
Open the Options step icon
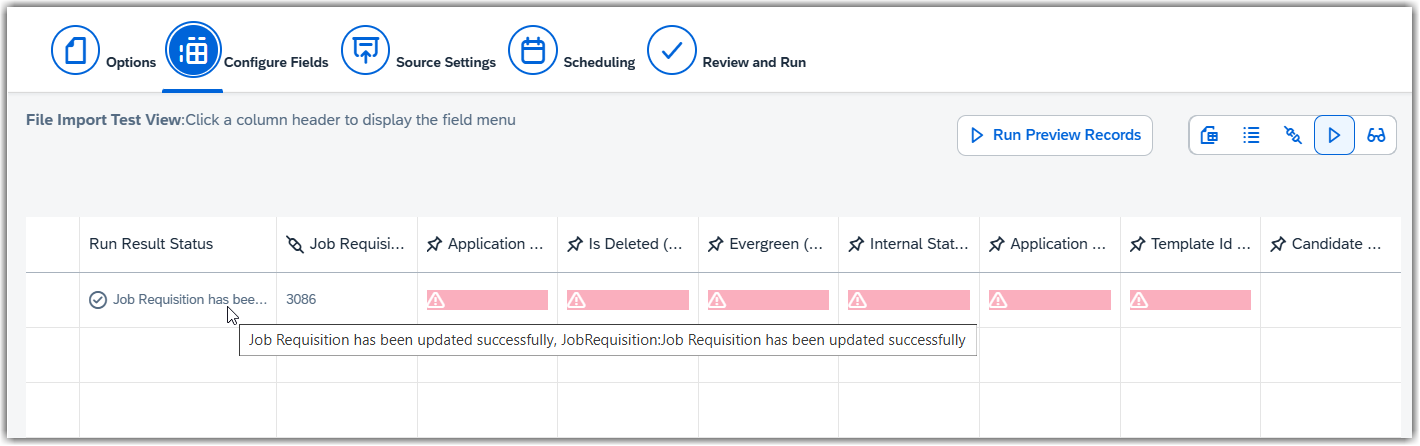point(76,50)
